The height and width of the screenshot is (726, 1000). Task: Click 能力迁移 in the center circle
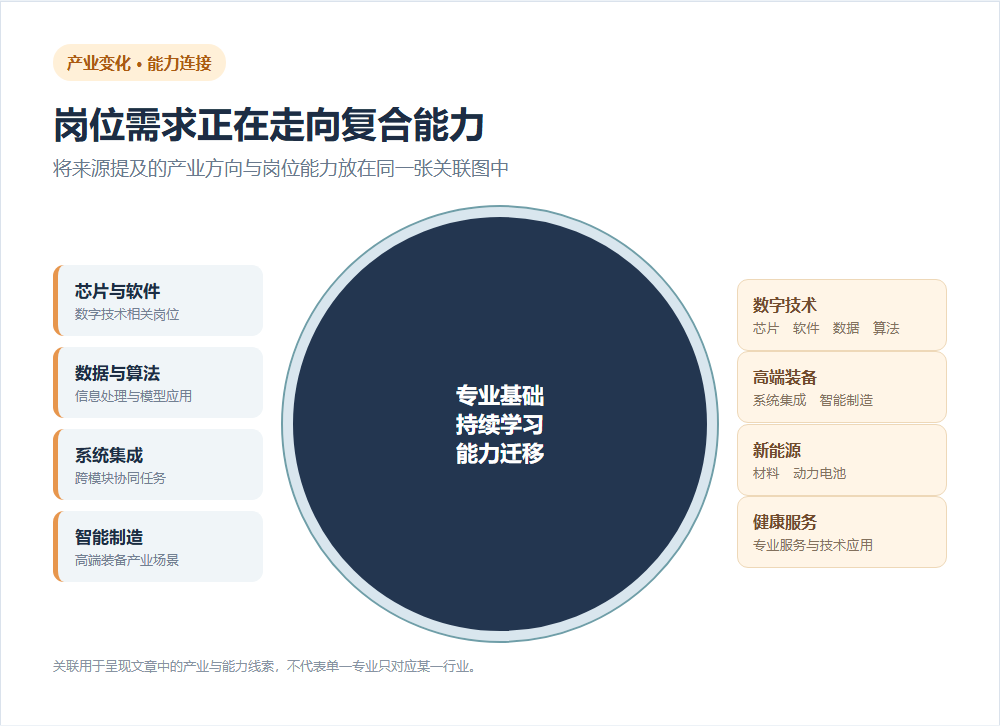(x=499, y=453)
